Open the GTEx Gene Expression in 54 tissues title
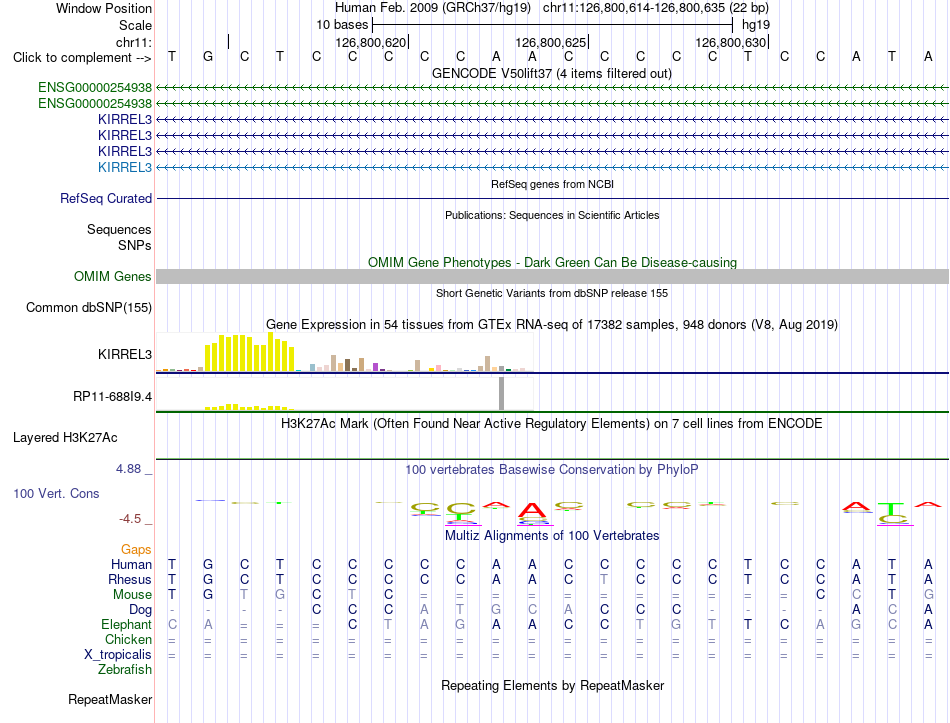 [x=552, y=324]
